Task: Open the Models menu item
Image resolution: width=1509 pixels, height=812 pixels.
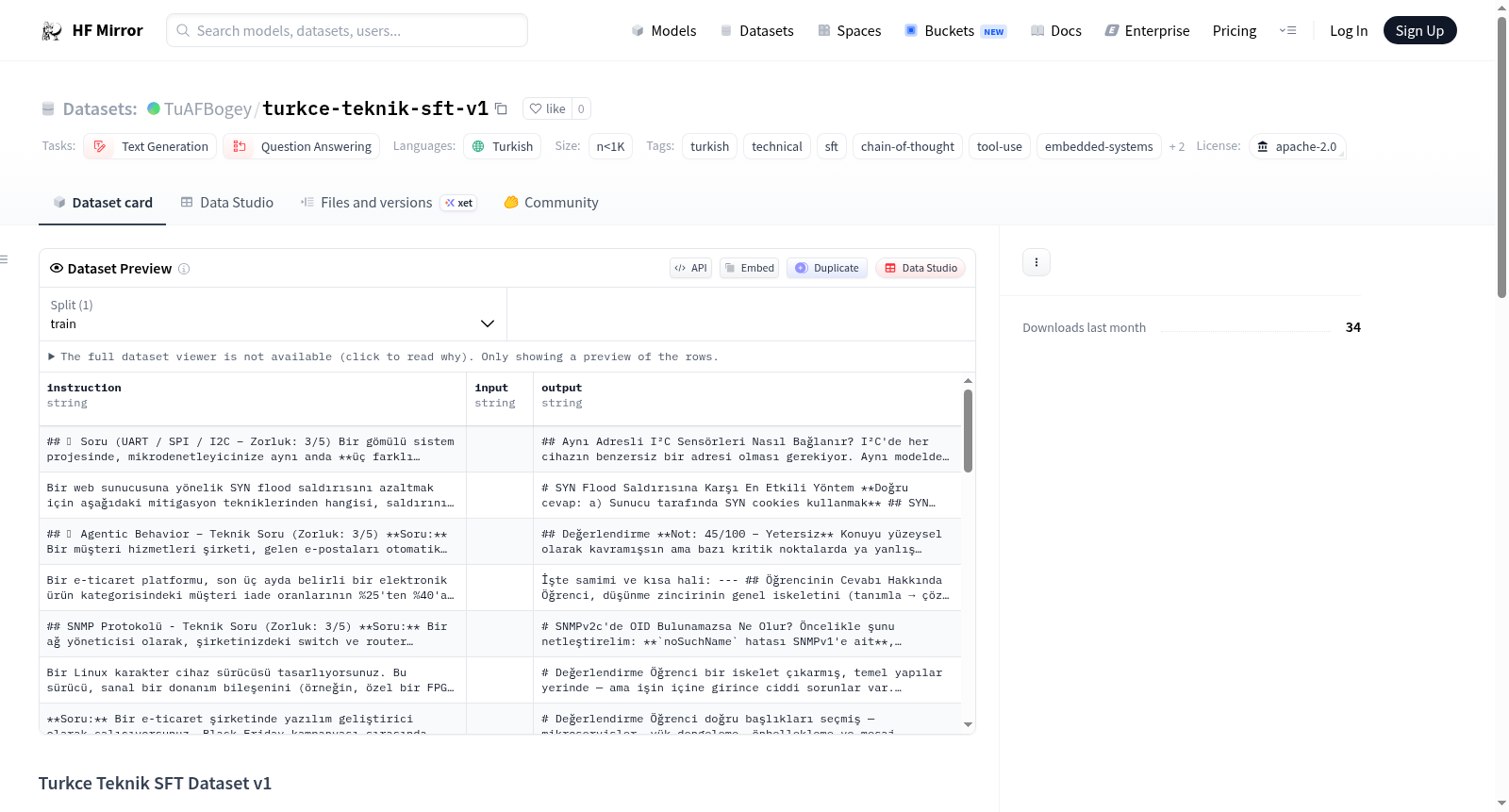Action: 664,30
